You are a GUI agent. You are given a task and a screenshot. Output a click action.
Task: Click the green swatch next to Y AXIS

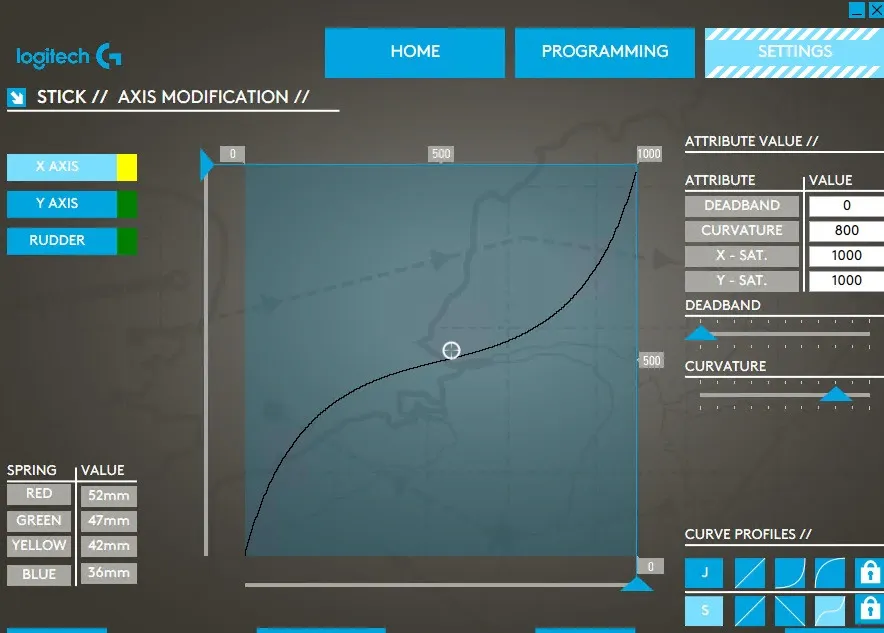127,204
